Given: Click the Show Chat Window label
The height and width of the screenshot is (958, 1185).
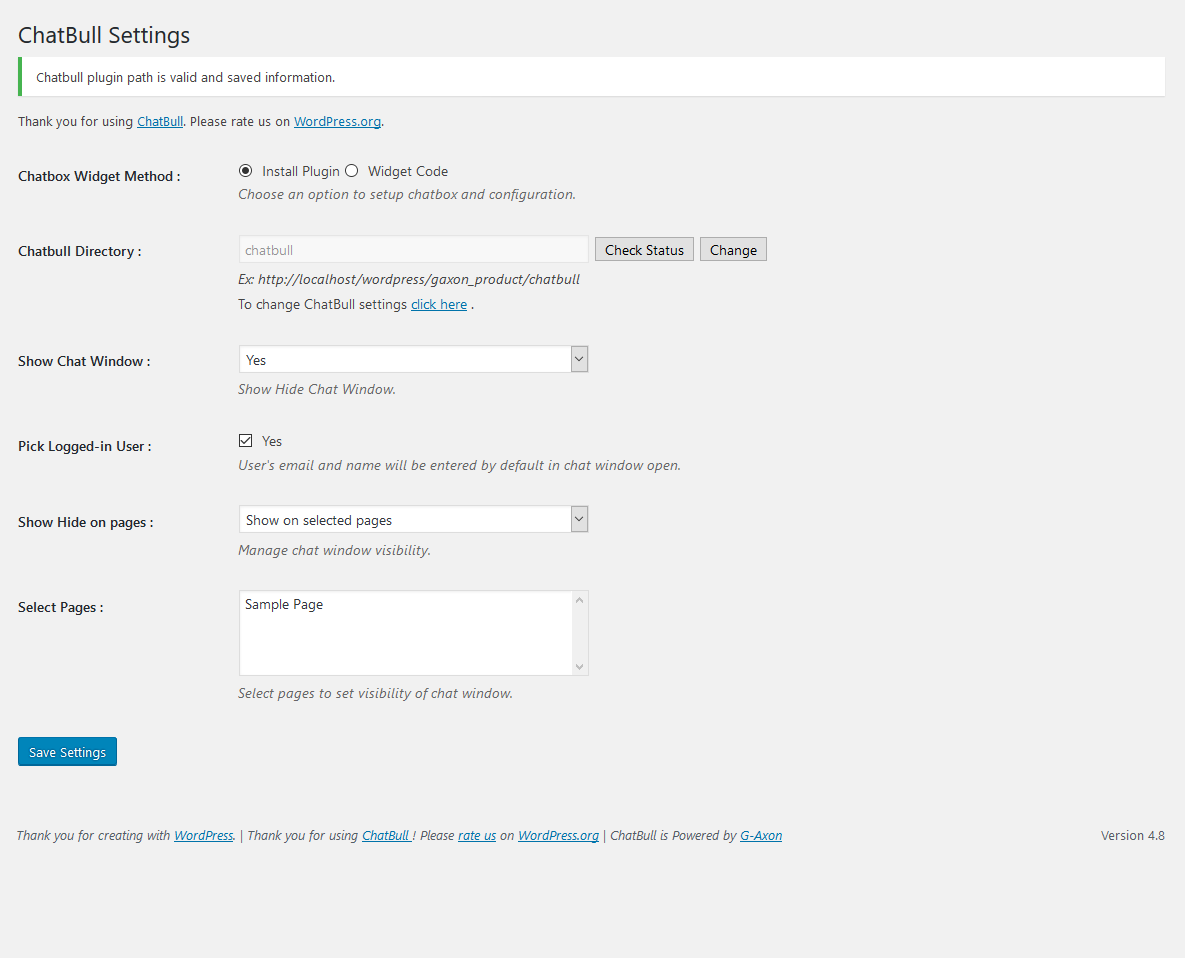Looking at the screenshot, I should click(x=84, y=361).
